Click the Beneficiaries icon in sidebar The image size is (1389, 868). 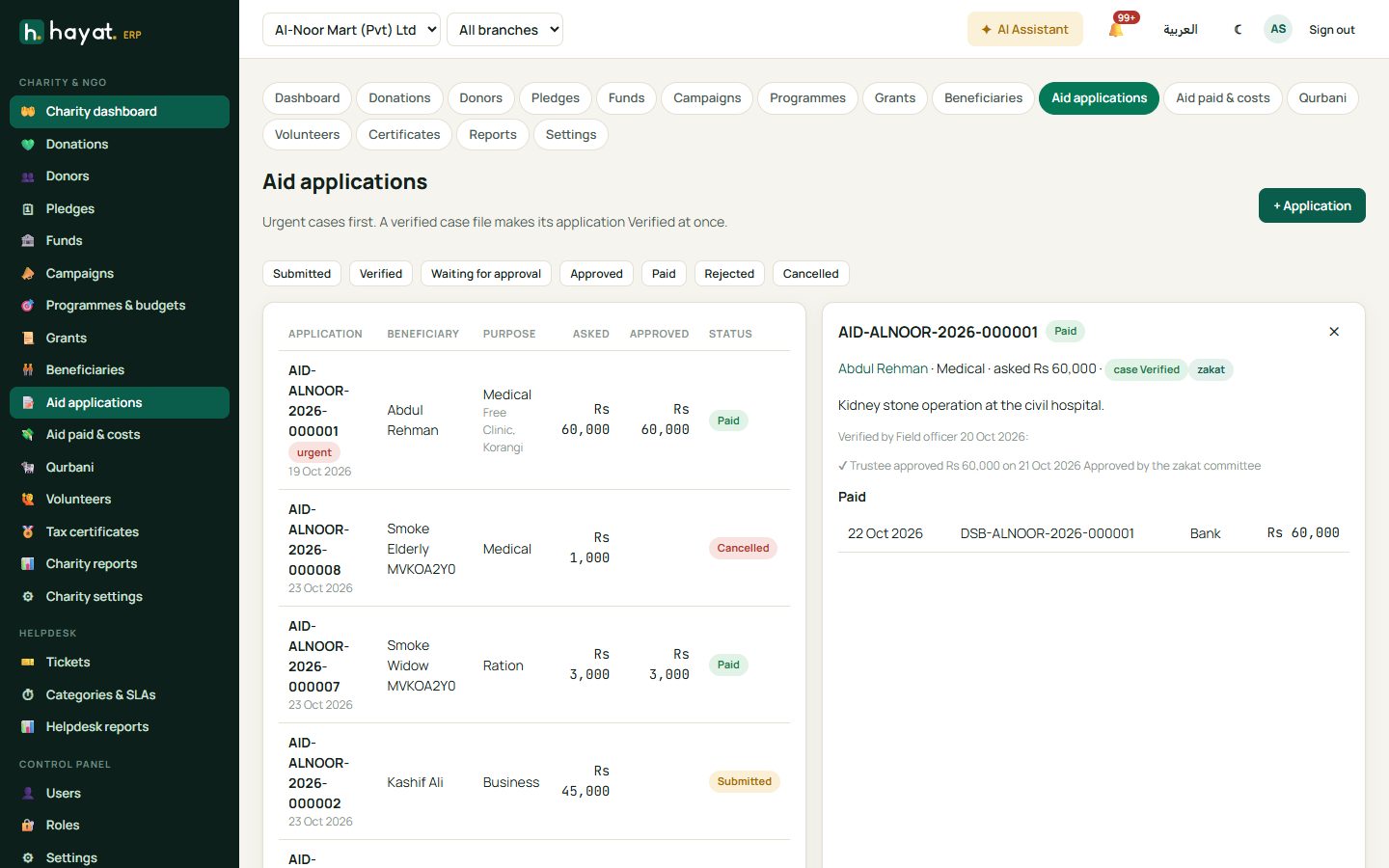pos(28,370)
